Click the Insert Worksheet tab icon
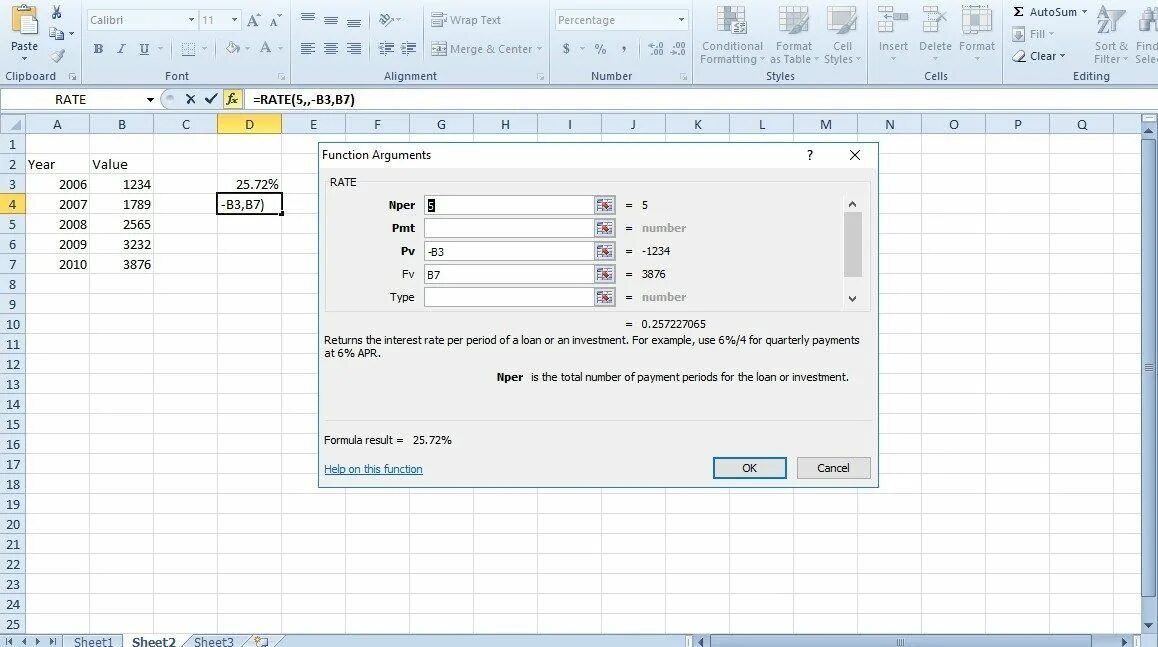Screen dimensions: 1158x647 click(261, 641)
